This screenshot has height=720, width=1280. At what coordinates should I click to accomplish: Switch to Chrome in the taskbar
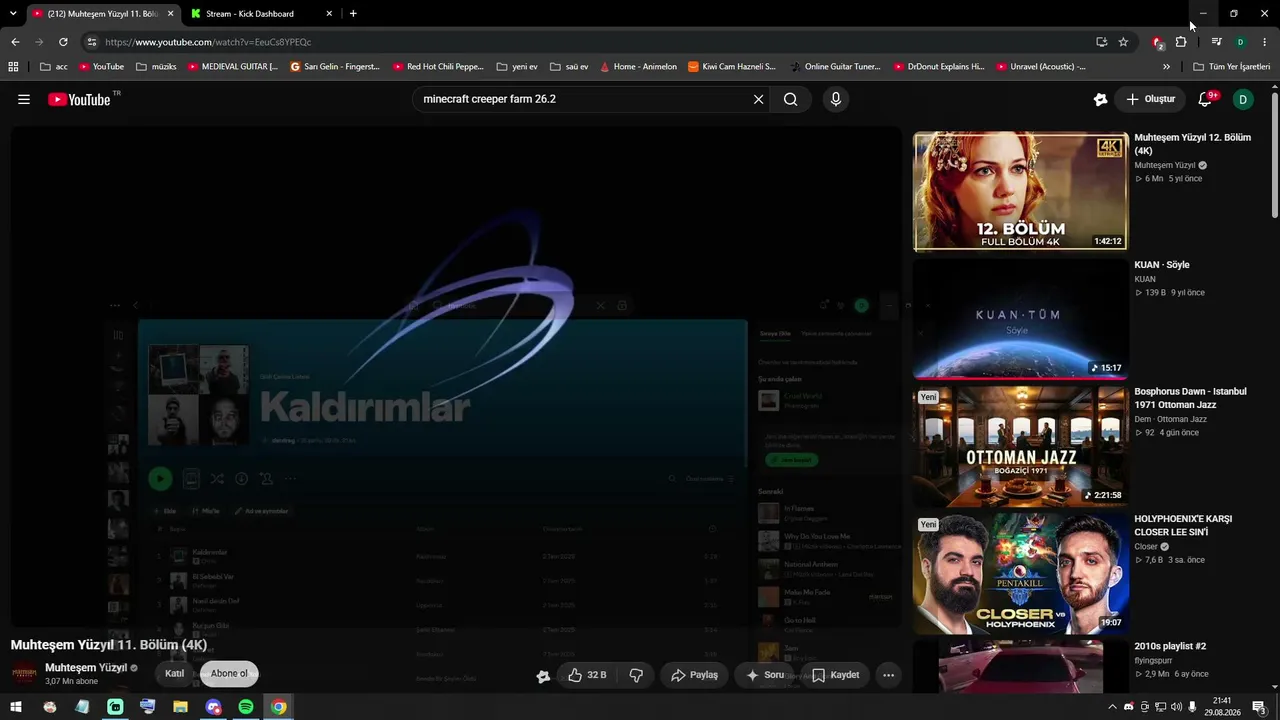(x=279, y=707)
